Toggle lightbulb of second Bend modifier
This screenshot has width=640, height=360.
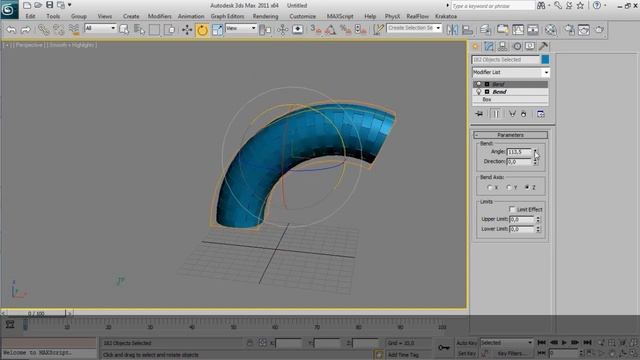pyautogui.click(x=478, y=92)
